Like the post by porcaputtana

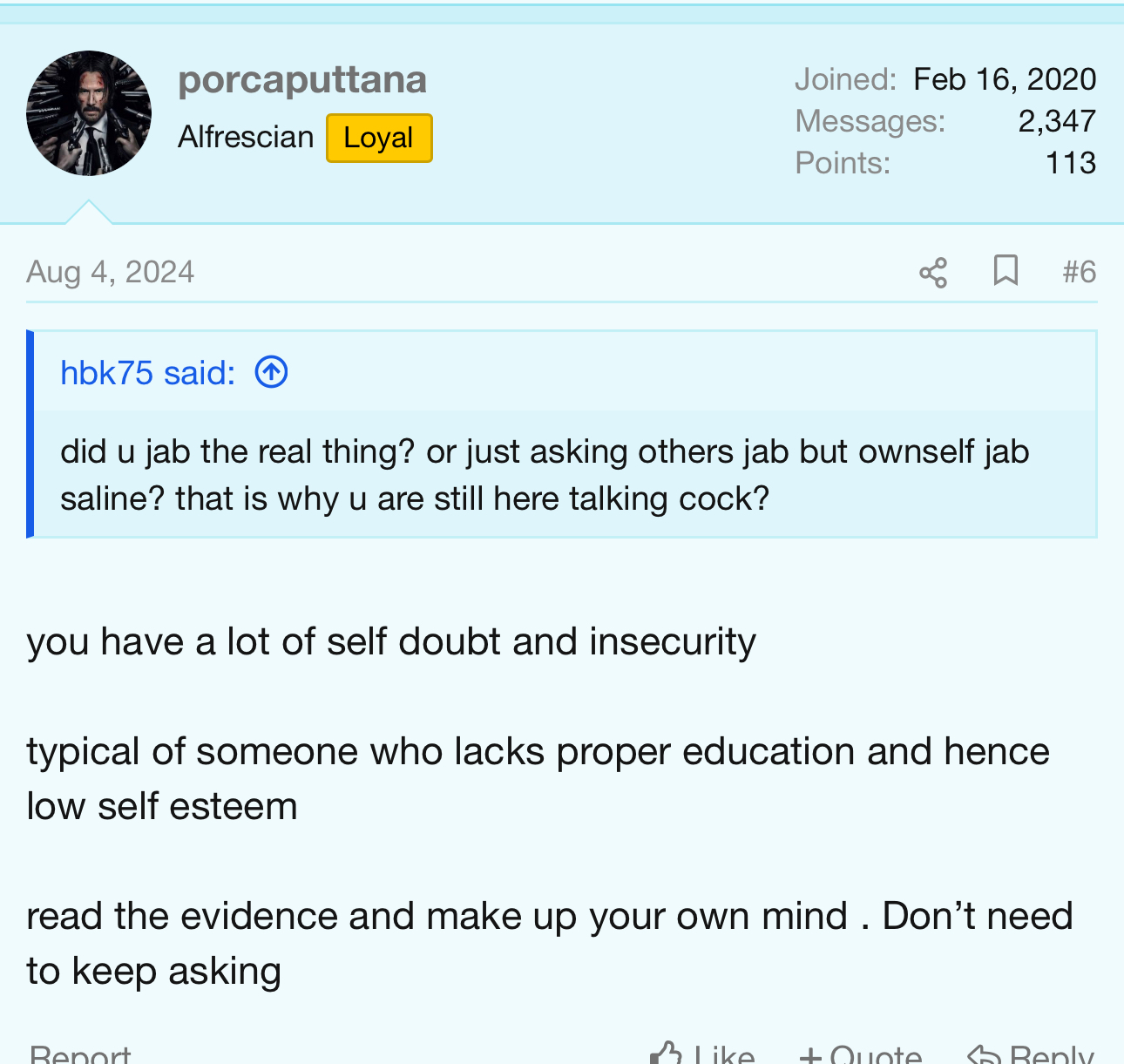click(703, 1054)
